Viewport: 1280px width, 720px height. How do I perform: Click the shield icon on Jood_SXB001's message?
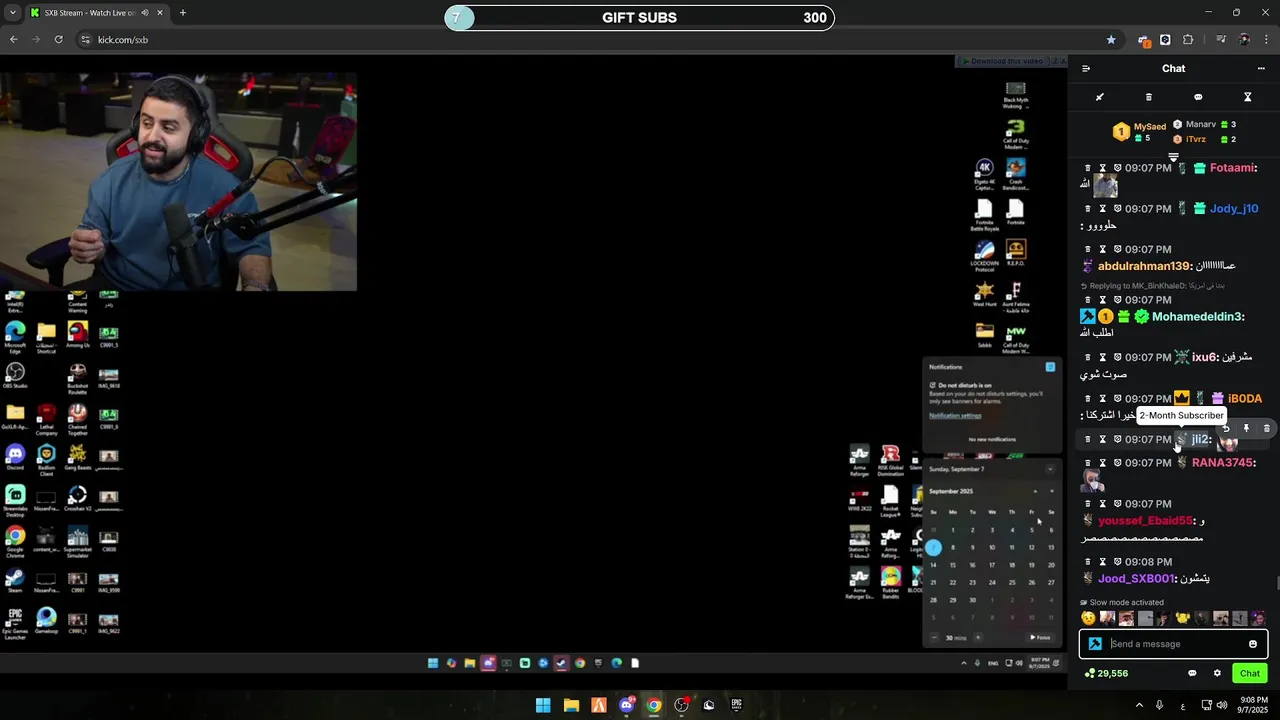pyautogui.click(x=1117, y=562)
